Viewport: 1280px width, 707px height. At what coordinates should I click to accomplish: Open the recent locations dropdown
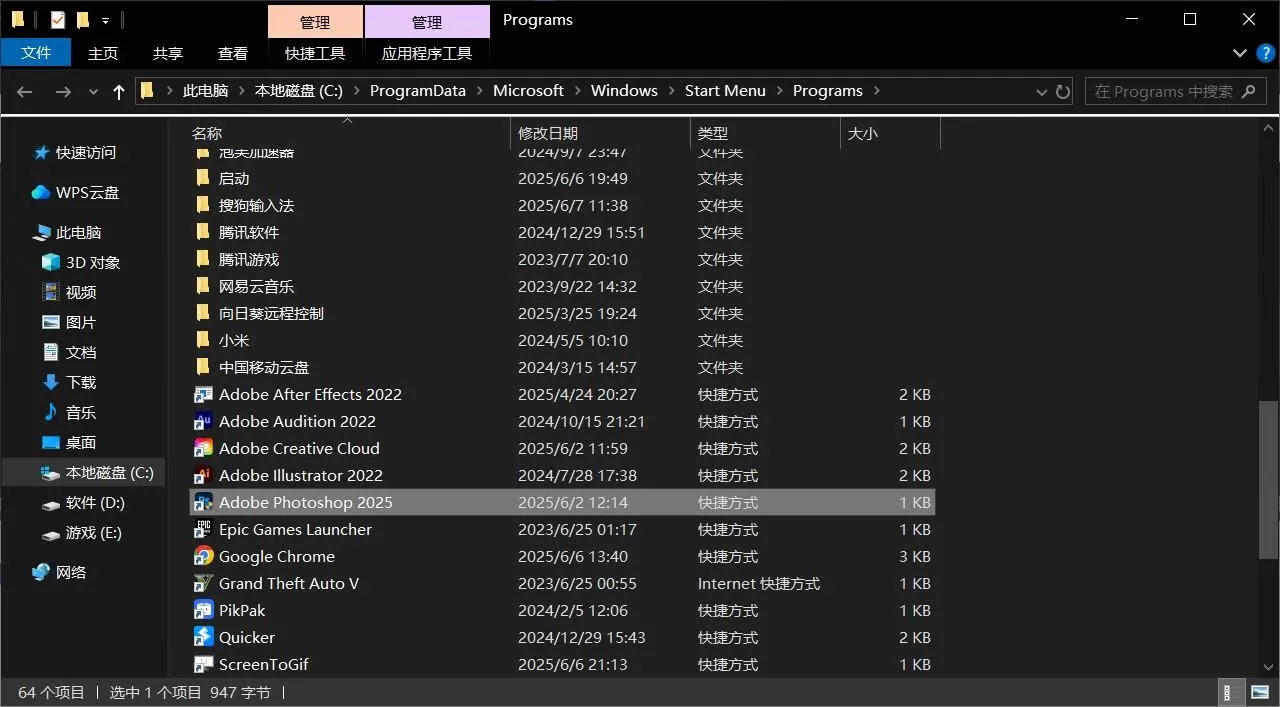(x=93, y=91)
